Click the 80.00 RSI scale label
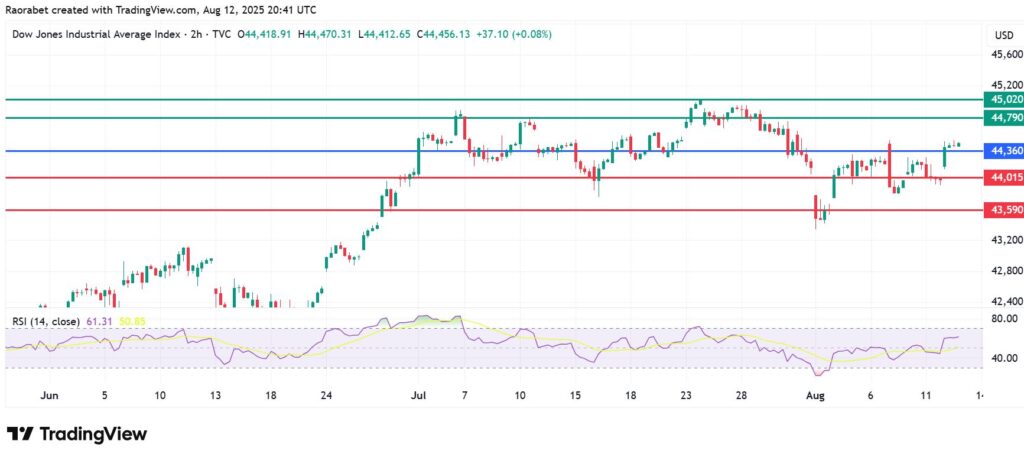Image resolution: width=1024 pixels, height=457 pixels. (x=1003, y=320)
